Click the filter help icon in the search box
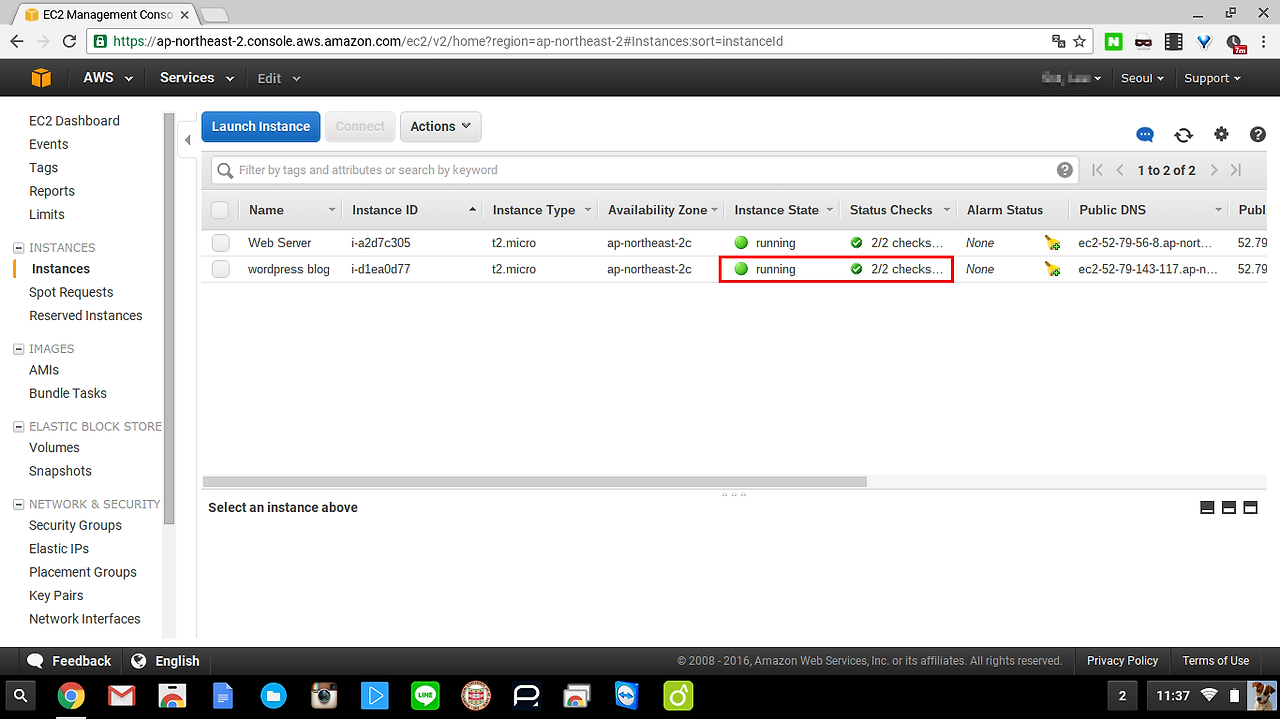 point(1065,170)
